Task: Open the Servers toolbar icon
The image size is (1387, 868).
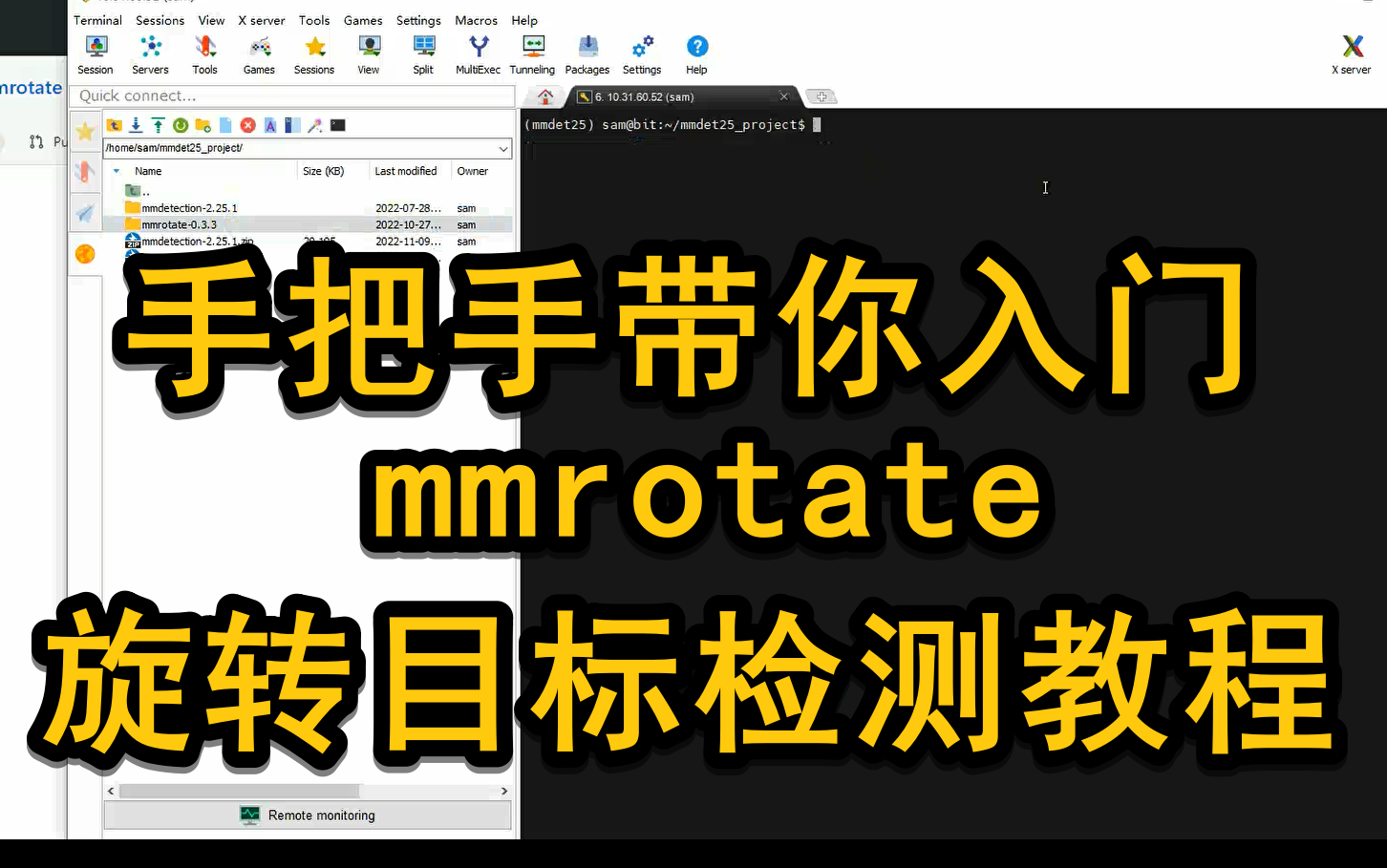Action: (150, 54)
